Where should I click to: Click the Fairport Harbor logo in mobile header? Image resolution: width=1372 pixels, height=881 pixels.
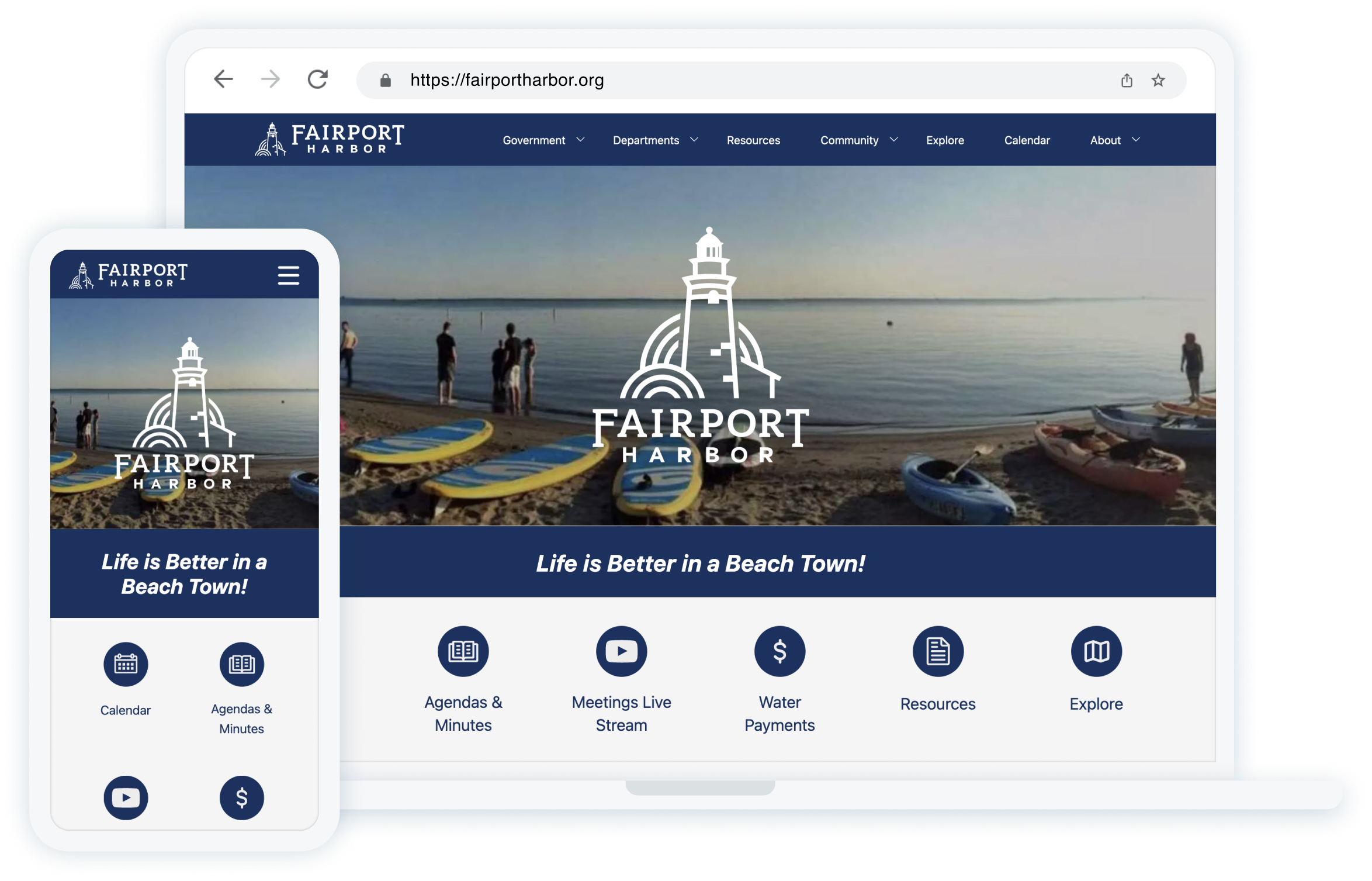129,275
